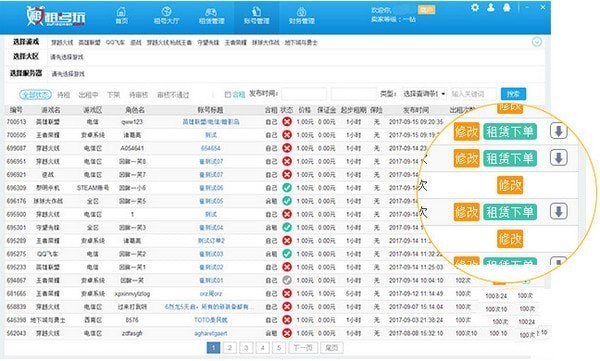Click the gray check status for row 694867
This screenshot has width=600, height=361.
click(287, 280)
